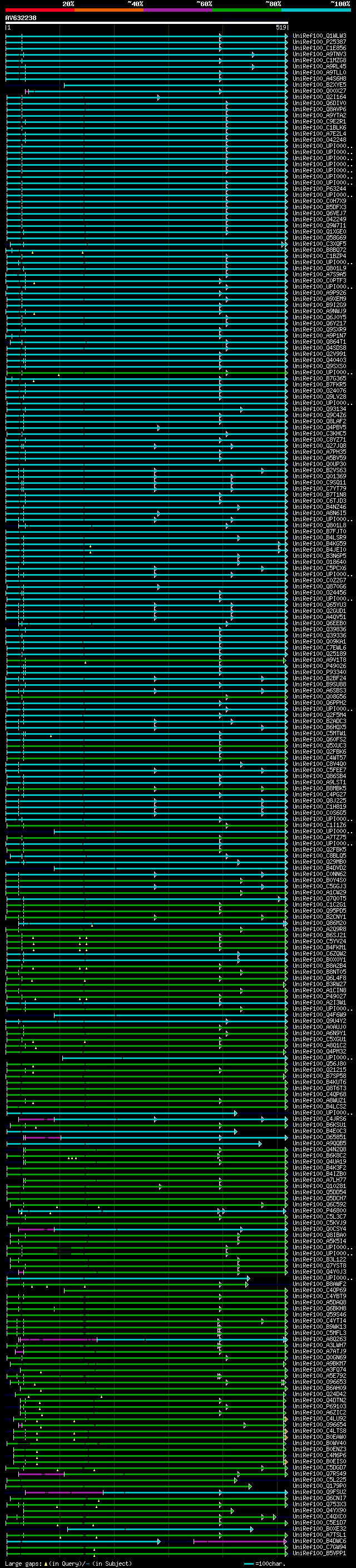Click the orange ~40% identity legend bar
This screenshot has height=1568, width=356.
[110, 10]
